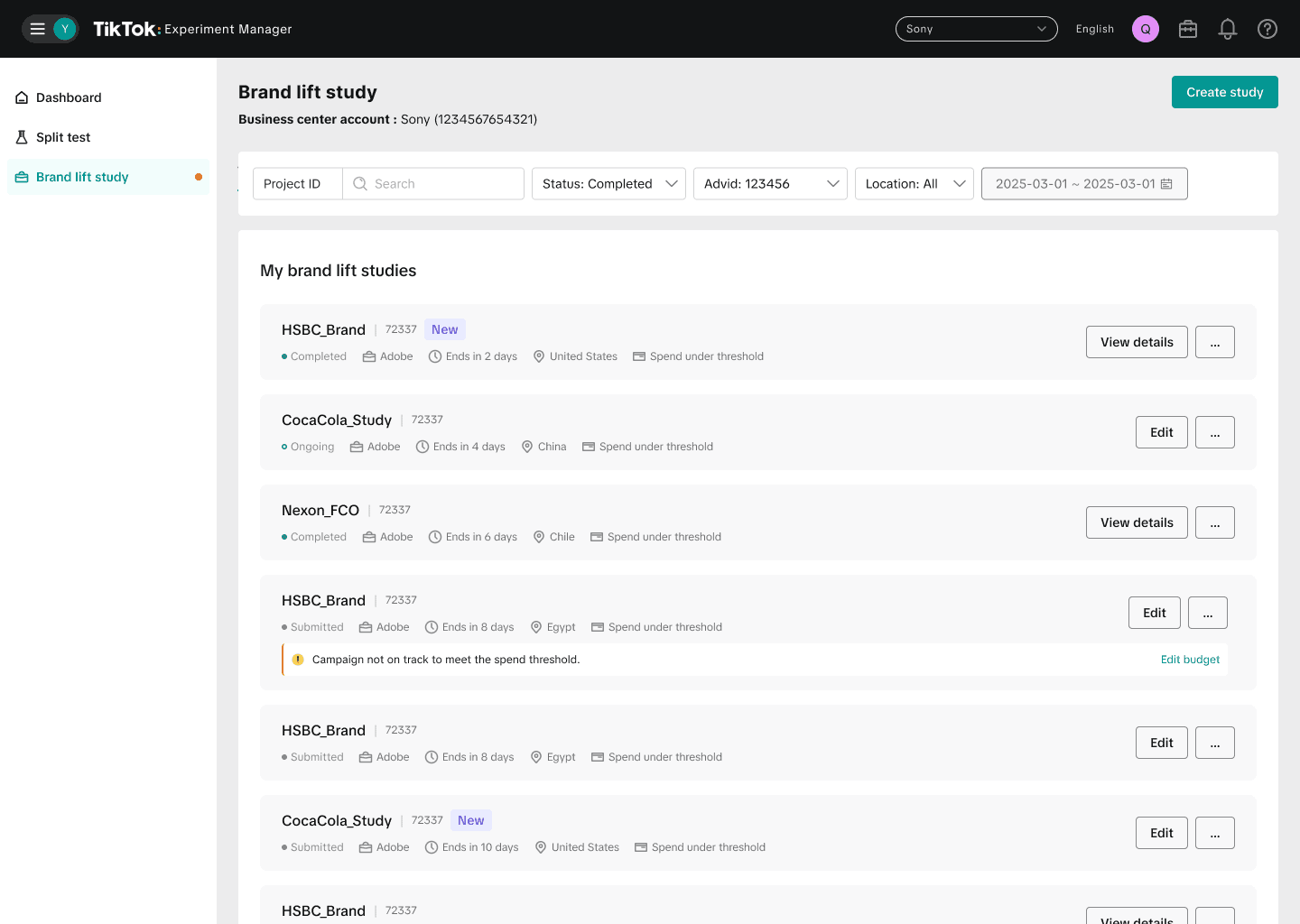The image size is (1300, 924).
Task: Click location pin icon beside China
Action: 527,447
